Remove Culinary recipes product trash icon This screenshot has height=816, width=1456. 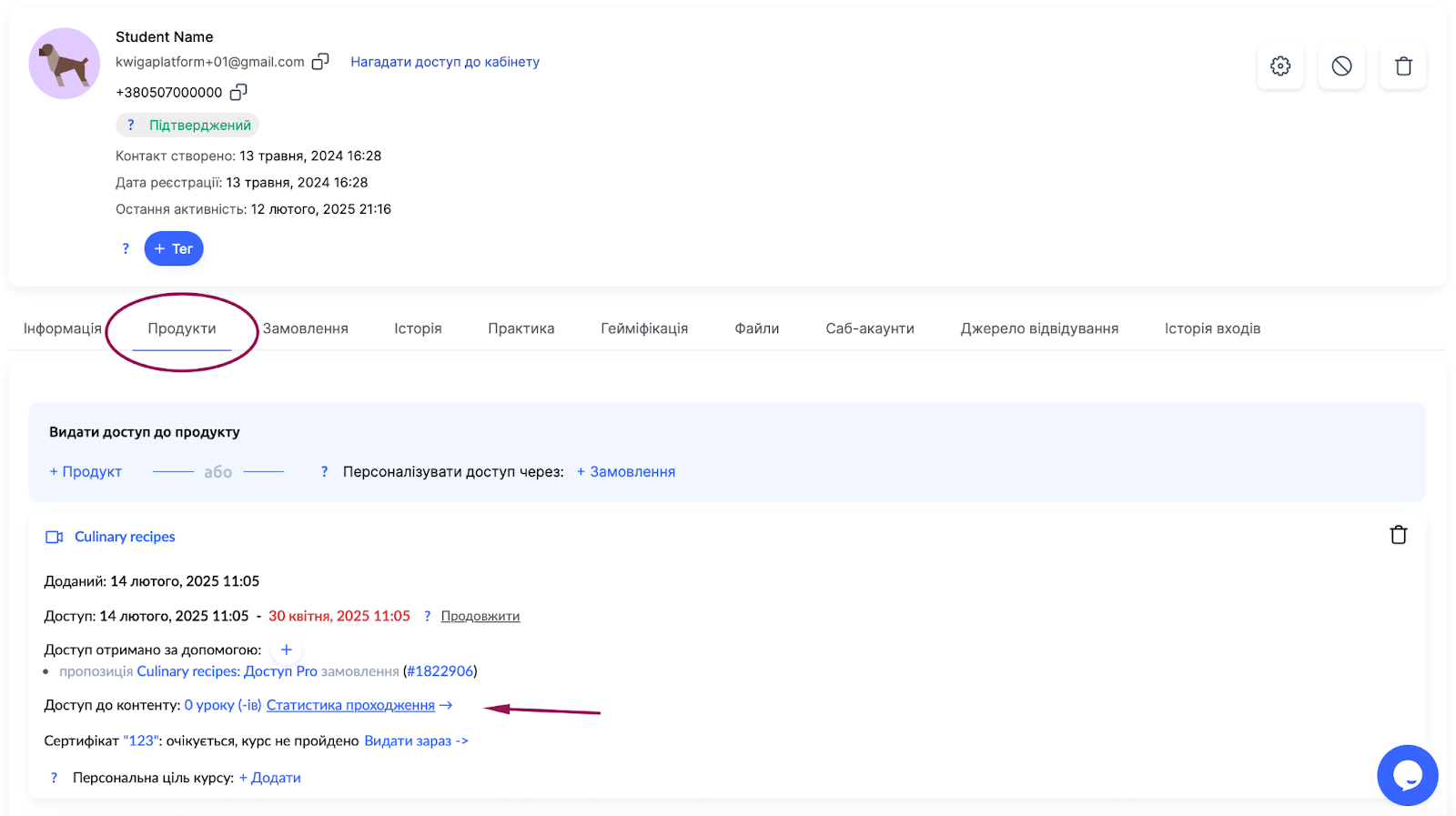pyautogui.click(x=1399, y=535)
